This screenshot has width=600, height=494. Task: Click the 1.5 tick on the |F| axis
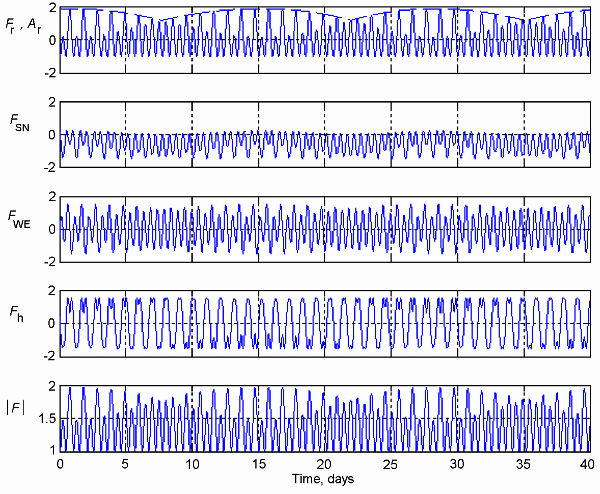[47, 419]
